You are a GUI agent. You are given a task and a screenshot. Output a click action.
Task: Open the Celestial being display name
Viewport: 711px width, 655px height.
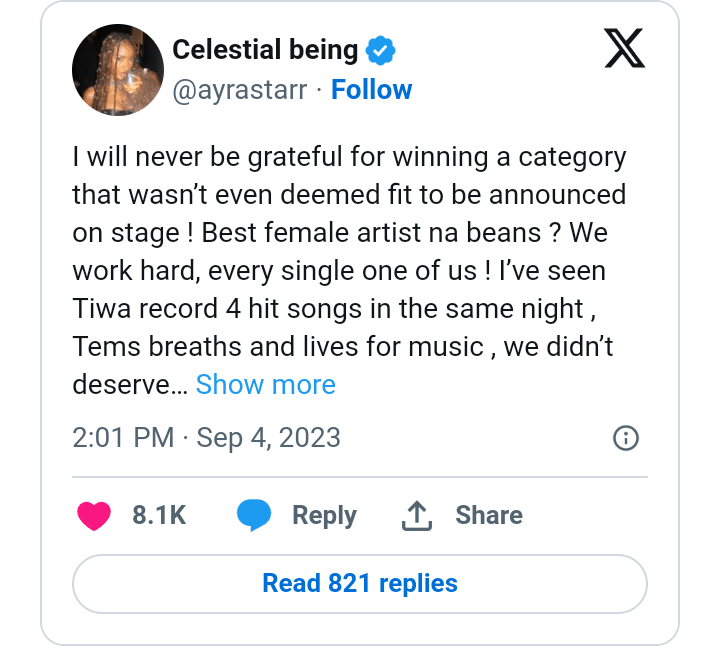[x=265, y=49]
